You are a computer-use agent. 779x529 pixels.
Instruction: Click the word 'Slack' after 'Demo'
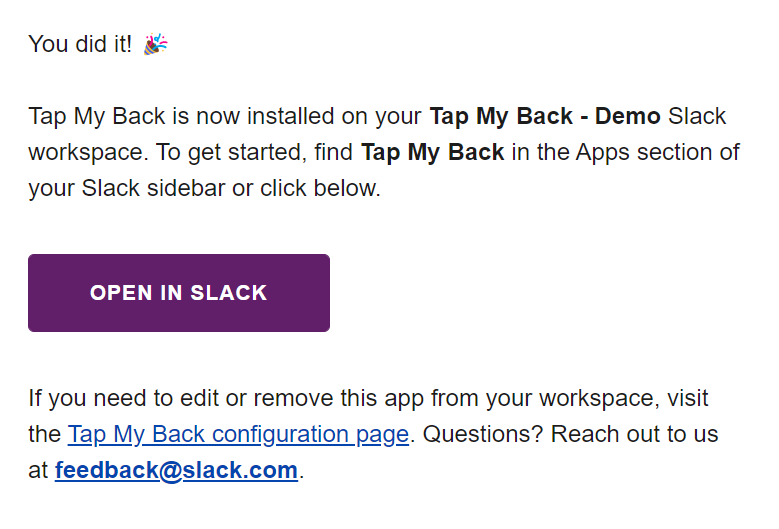point(697,116)
